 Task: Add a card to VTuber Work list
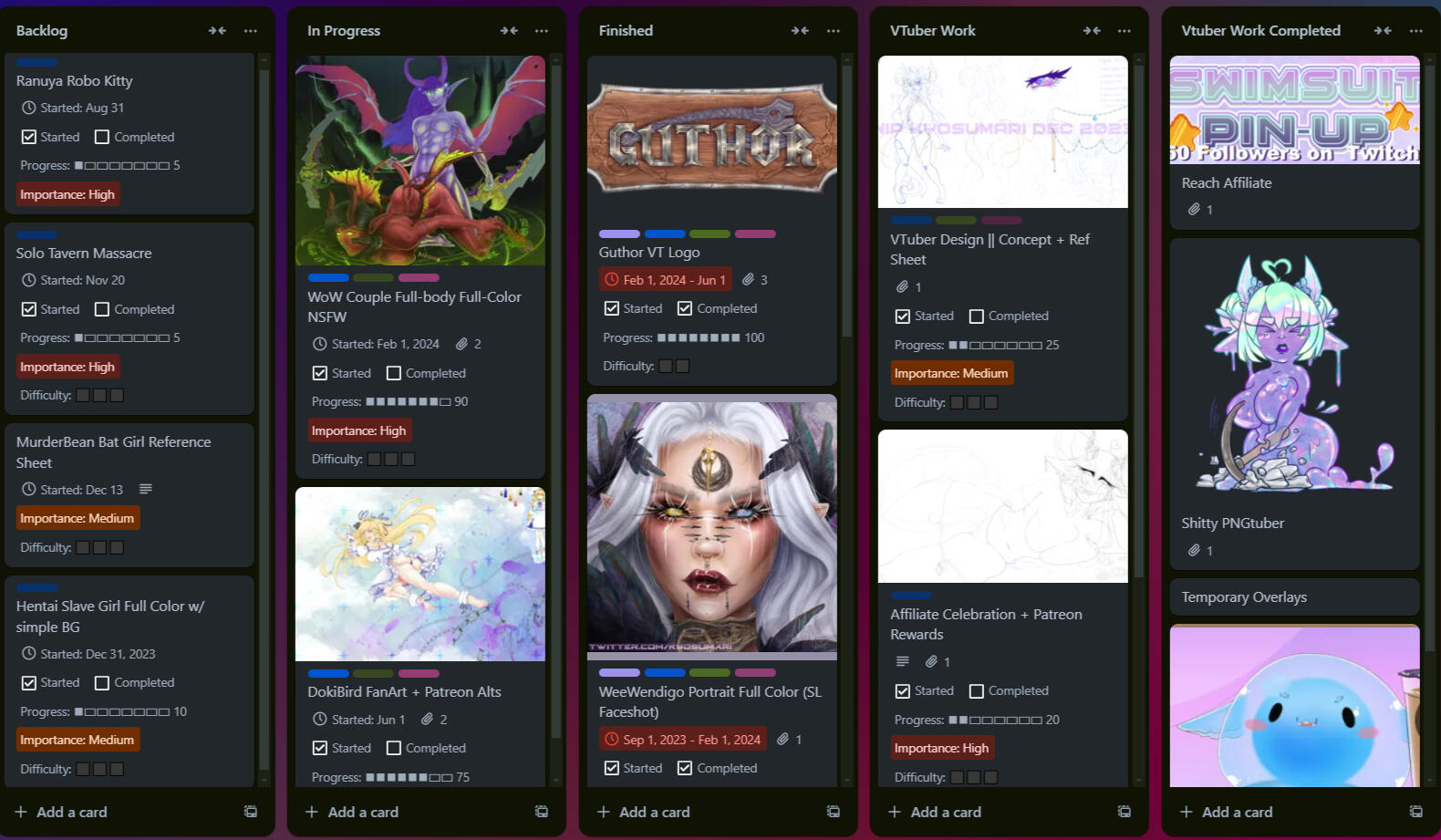pos(935,812)
